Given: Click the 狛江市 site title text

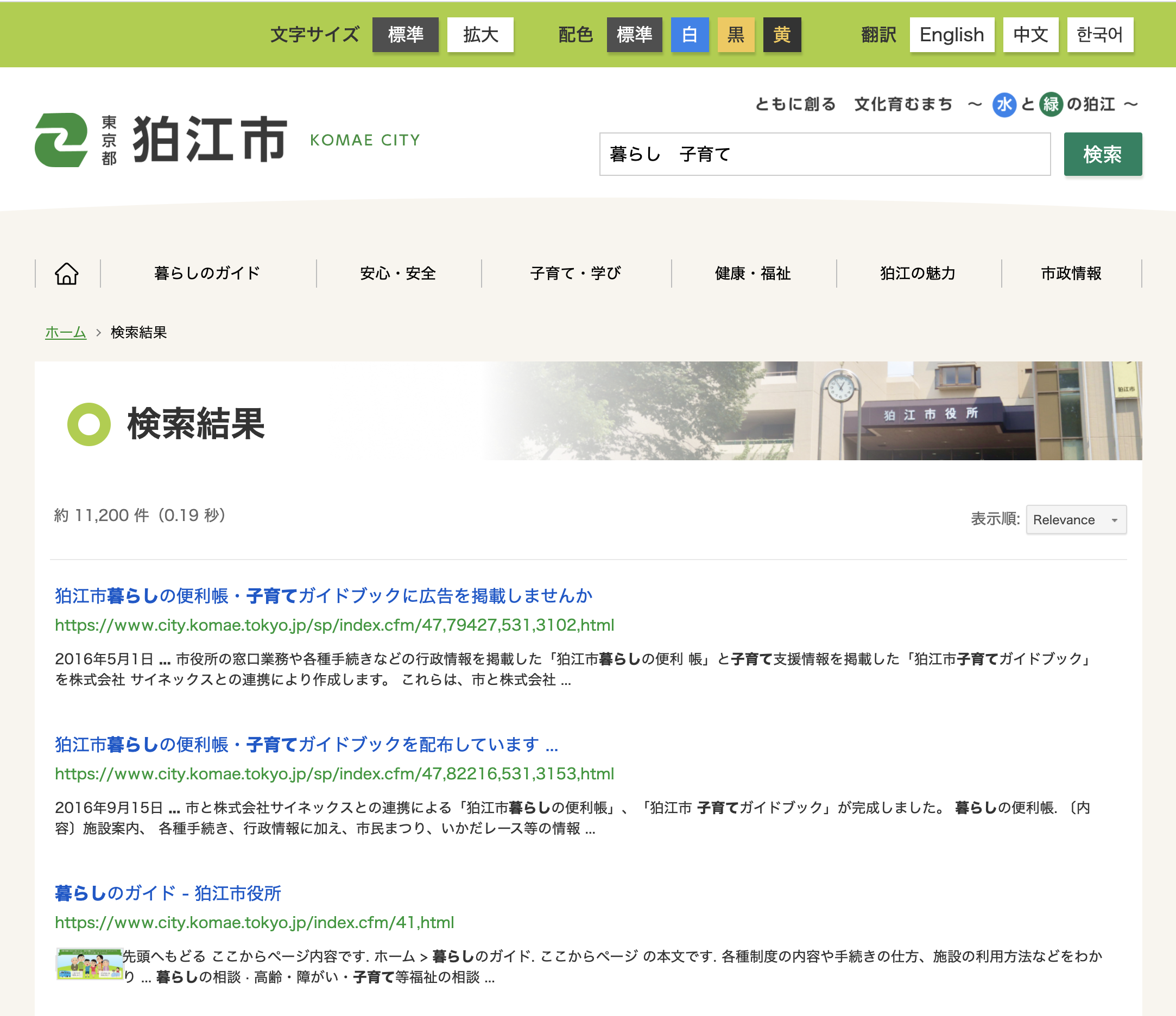Looking at the screenshot, I should point(211,139).
